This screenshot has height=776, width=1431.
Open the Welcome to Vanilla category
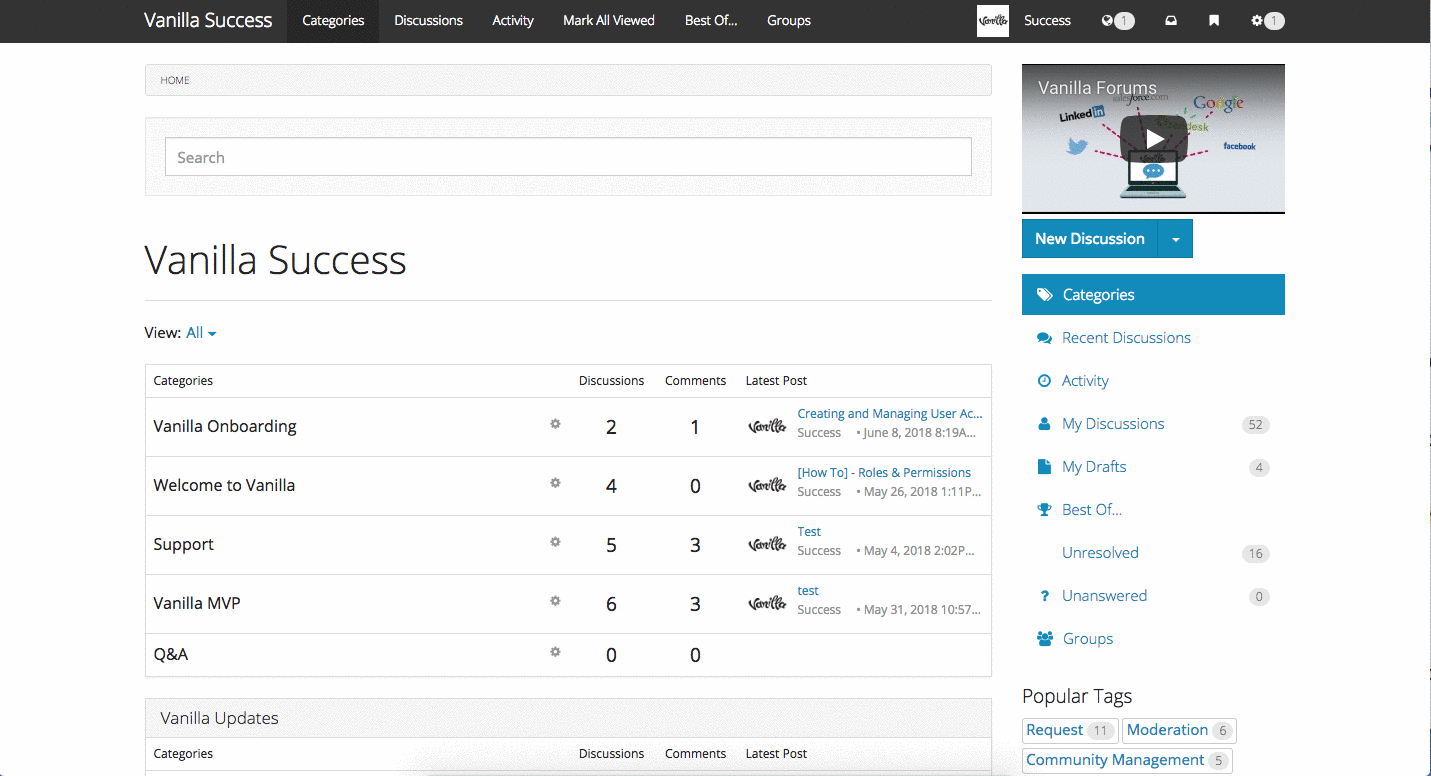pyautogui.click(x=224, y=485)
